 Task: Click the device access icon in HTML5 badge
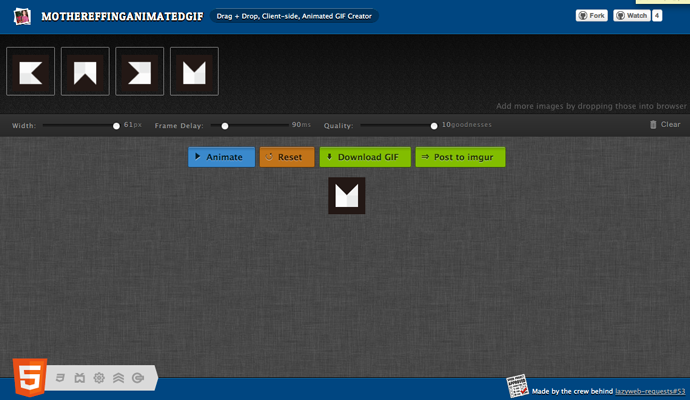click(x=80, y=377)
